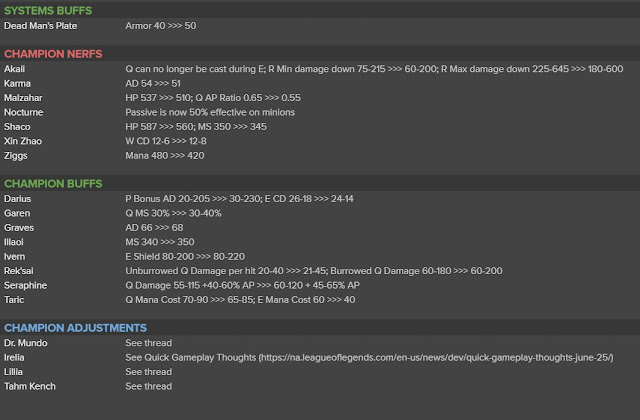Click the Nocturne passive change text
Image resolution: width=640 pixels, height=420 pixels.
[x=226, y=112]
